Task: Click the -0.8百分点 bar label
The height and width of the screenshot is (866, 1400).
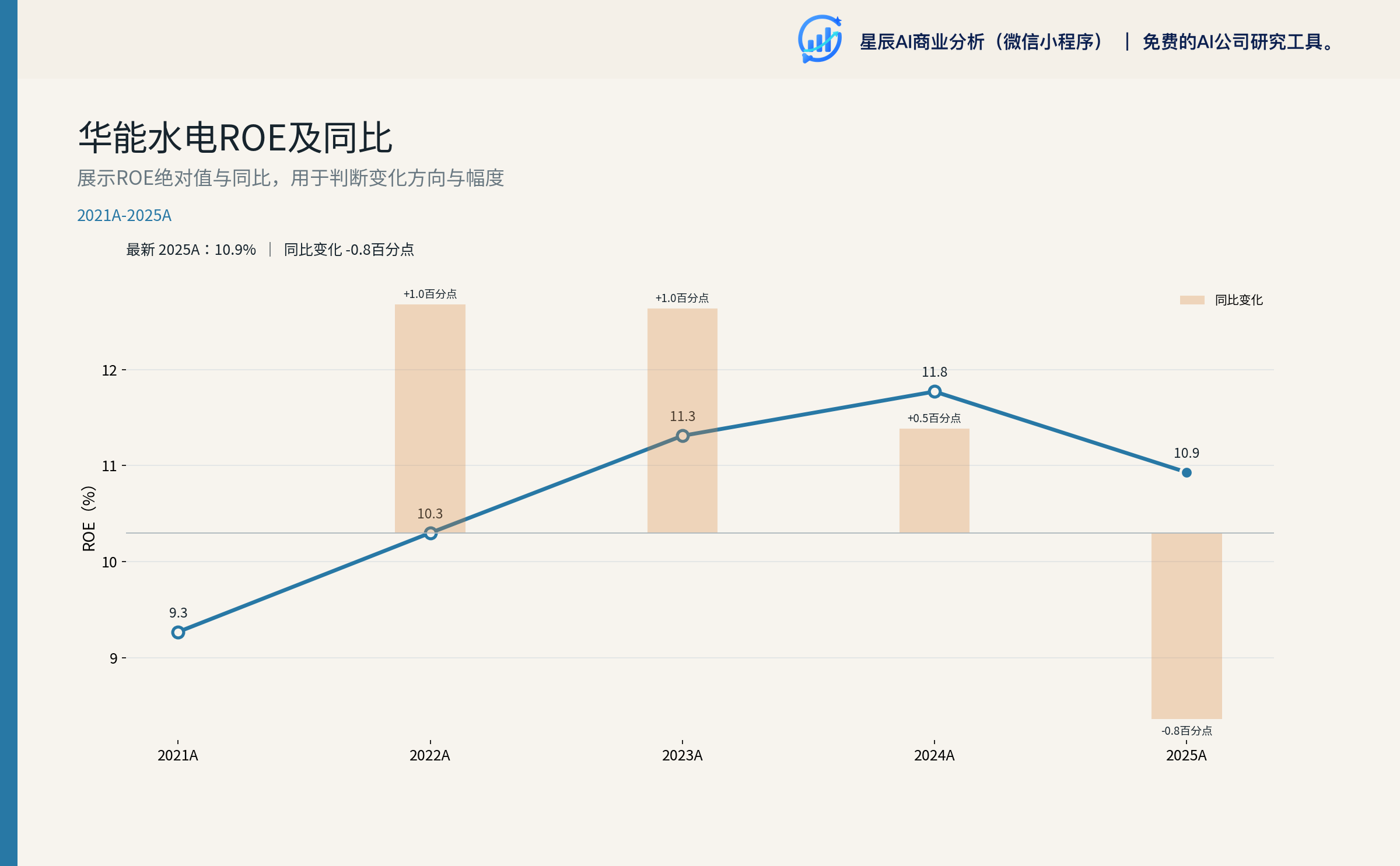Action: 1186,731
